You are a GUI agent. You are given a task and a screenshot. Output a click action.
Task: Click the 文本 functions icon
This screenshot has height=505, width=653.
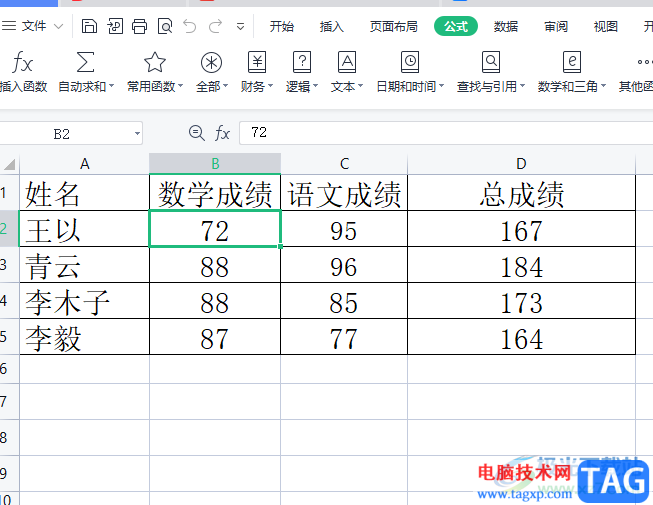pyautogui.click(x=347, y=62)
